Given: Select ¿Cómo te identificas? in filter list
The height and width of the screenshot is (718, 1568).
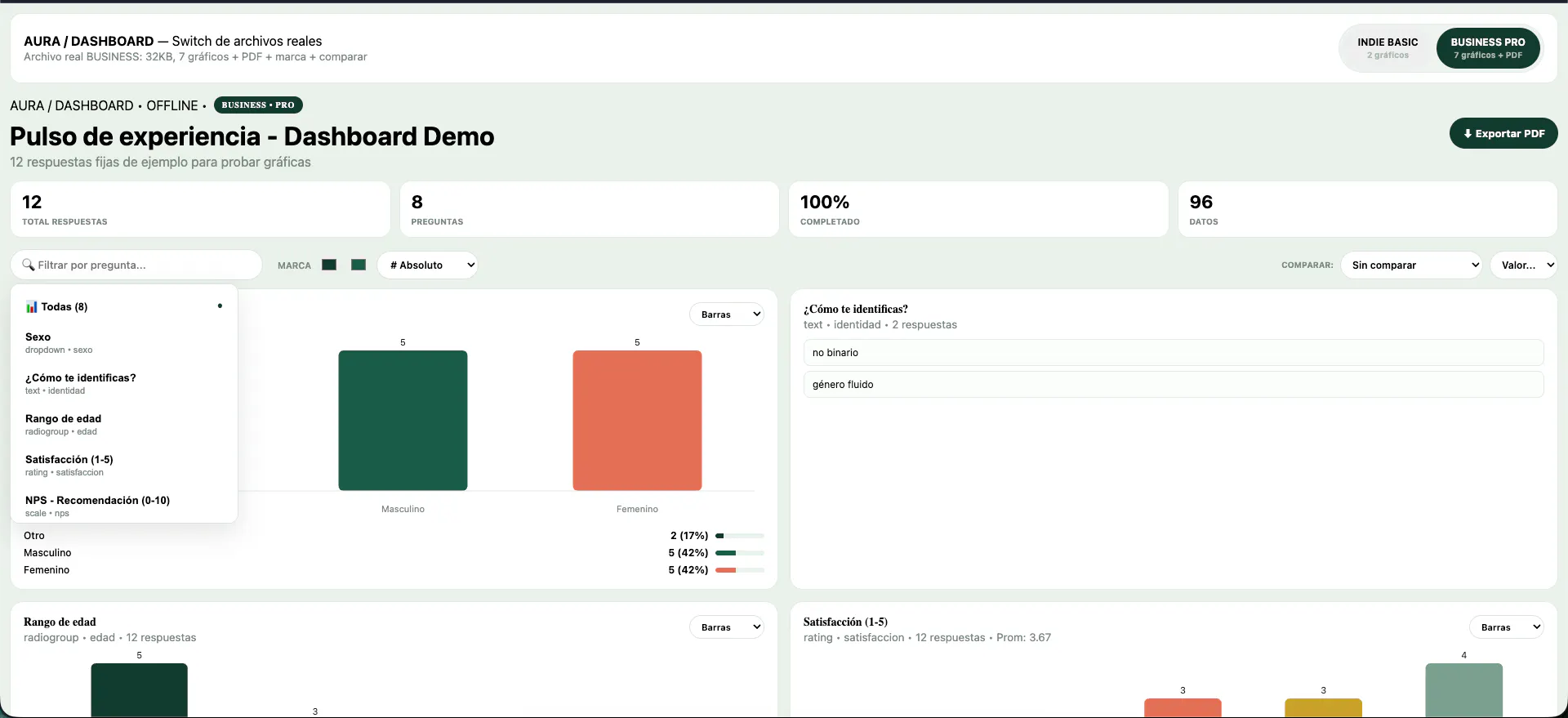Looking at the screenshot, I should (124, 383).
